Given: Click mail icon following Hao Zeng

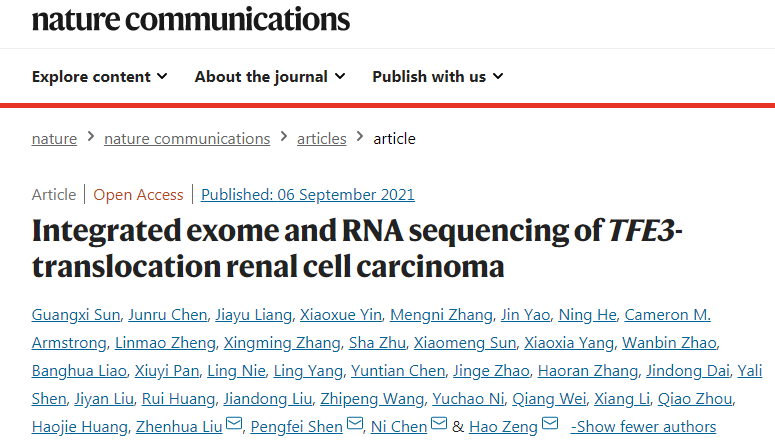Looking at the screenshot, I should pos(550,424).
